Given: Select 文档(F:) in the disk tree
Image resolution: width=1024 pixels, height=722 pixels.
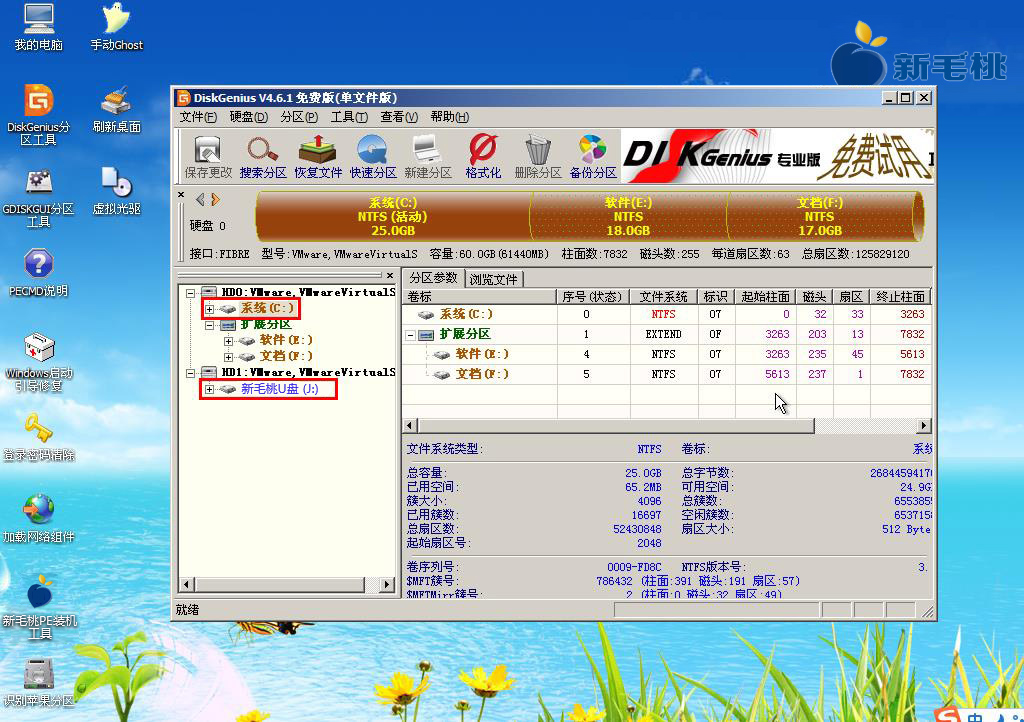Looking at the screenshot, I should 285,356.
